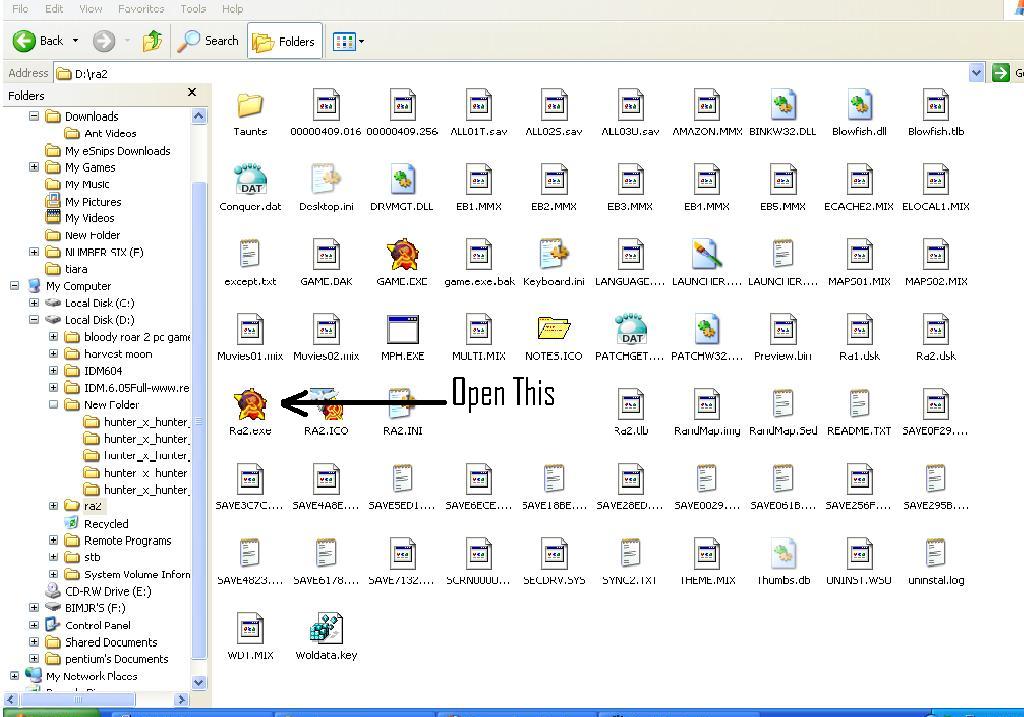Click the Go button beside address bar
1024x717 pixels.
1006,73
